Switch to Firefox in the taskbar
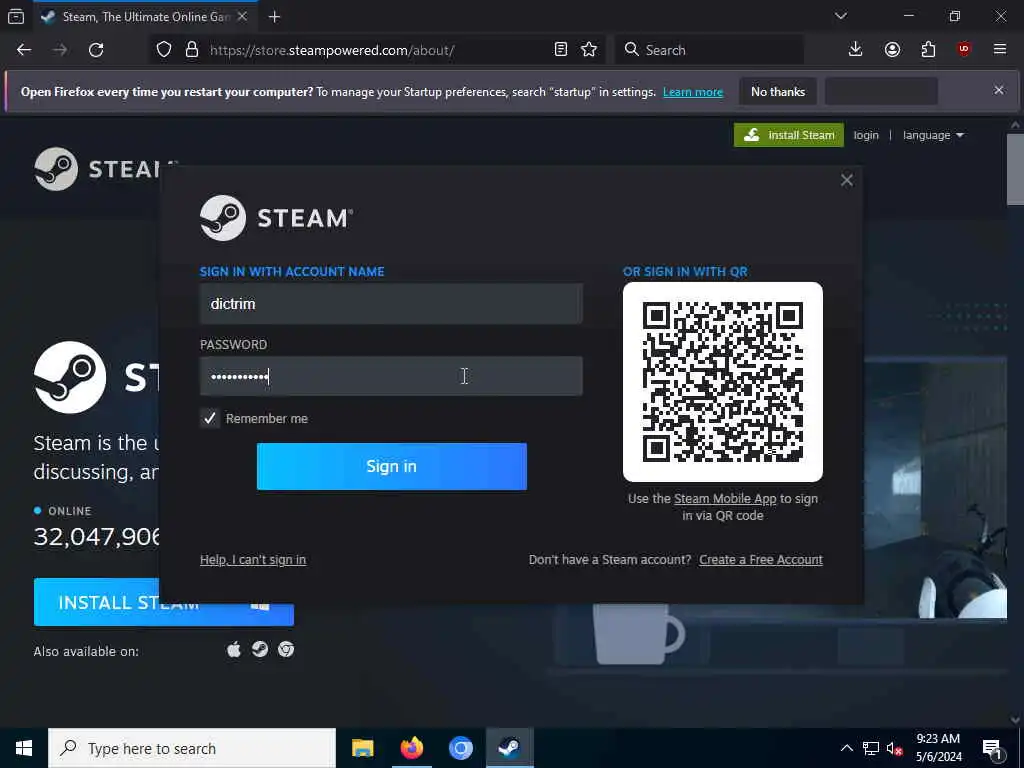 pyautogui.click(x=411, y=748)
